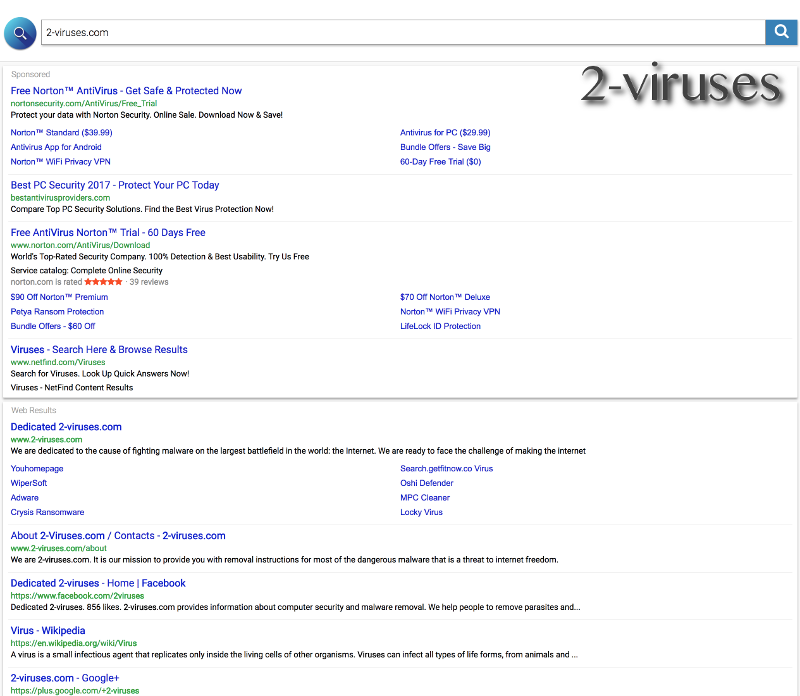Open Free AntiVirus Norton Trial 60 Days link
The image size is (800, 696).
[x=107, y=233]
